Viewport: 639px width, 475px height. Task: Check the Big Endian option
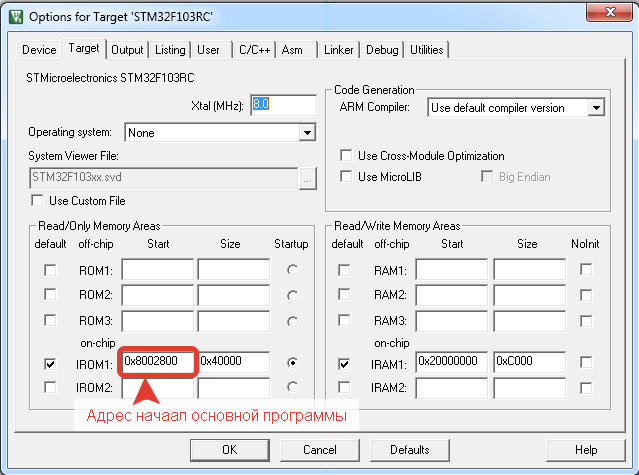pos(487,176)
